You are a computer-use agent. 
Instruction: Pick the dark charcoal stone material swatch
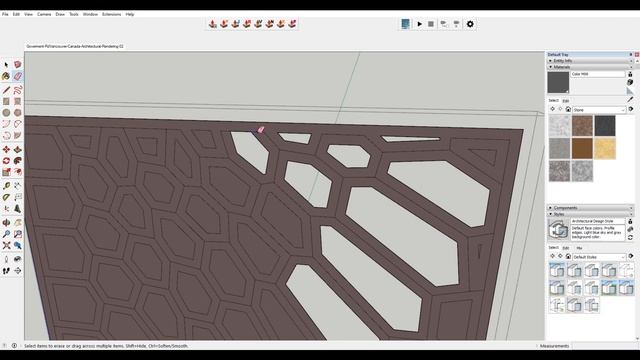pyautogui.click(x=605, y=125)
